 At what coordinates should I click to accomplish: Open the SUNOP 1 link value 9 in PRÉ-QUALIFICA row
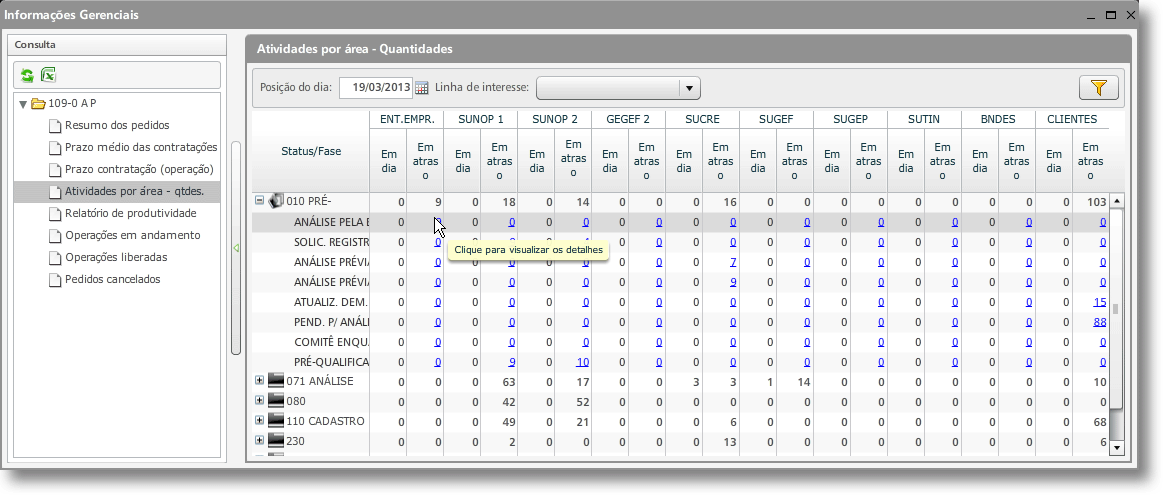(512, 362)
